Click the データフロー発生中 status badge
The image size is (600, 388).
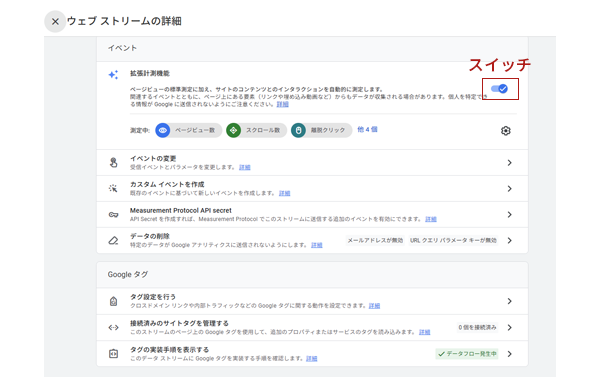pyautogui.click(x=467, y=354)
